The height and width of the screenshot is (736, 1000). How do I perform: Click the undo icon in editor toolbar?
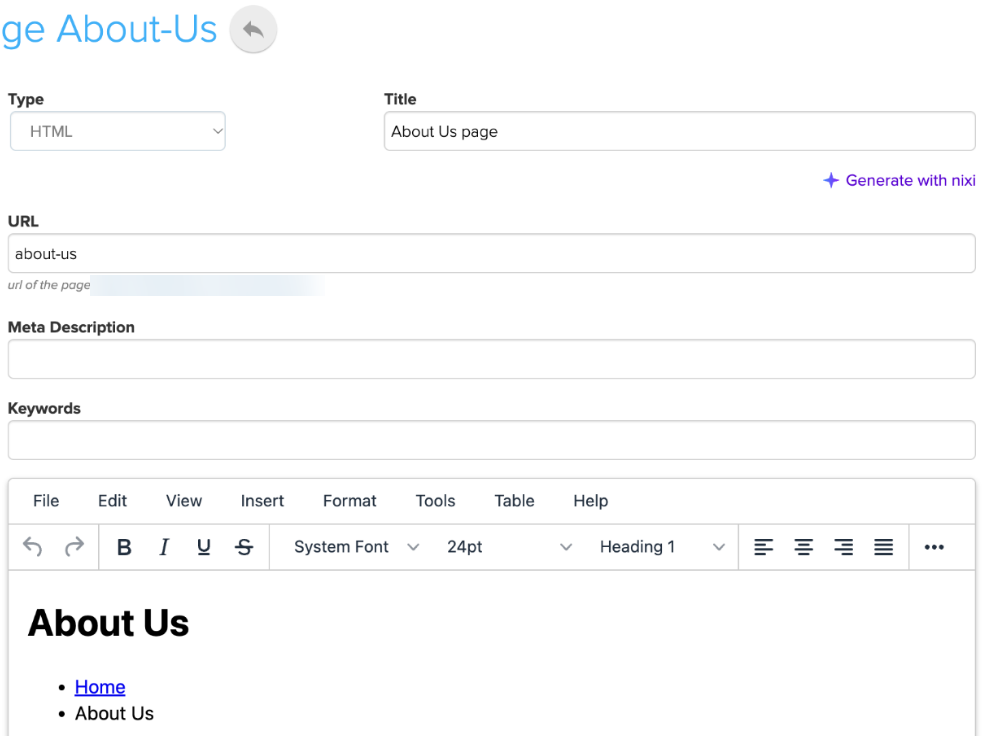click(33, 547)
